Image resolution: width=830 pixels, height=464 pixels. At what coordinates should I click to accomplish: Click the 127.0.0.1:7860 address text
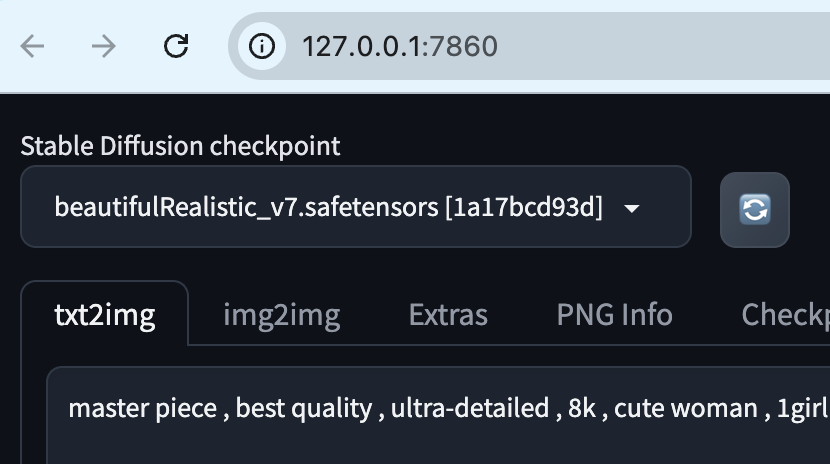(x=400, y=46)
